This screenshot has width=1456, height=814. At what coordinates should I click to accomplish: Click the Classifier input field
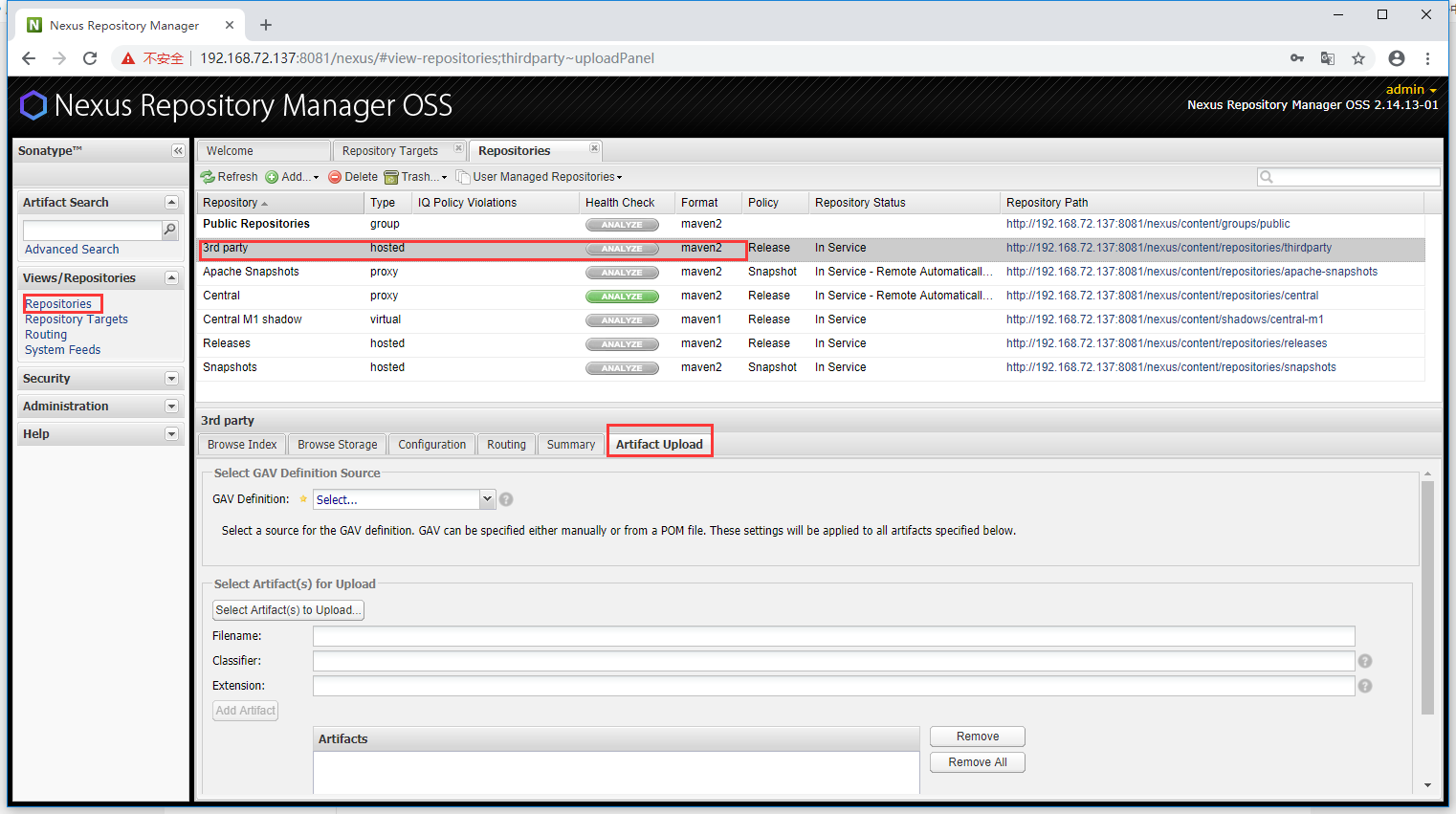click(833, 661)
